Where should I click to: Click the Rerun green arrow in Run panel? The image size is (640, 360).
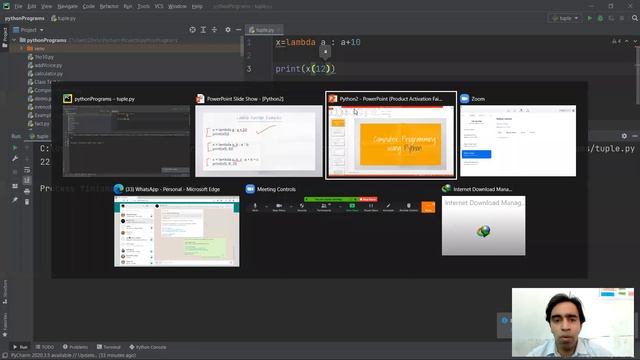(x=15, y=148)
